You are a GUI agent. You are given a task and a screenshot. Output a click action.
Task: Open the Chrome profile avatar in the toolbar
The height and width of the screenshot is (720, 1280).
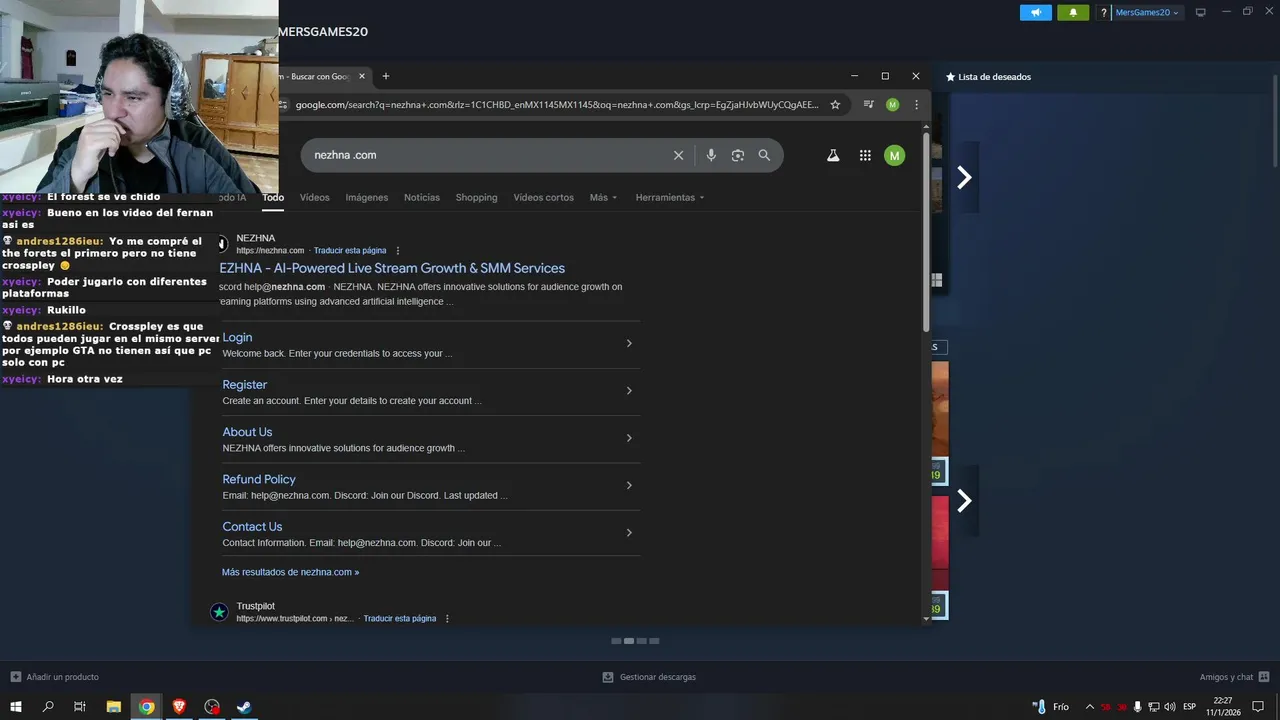point(893,104)
